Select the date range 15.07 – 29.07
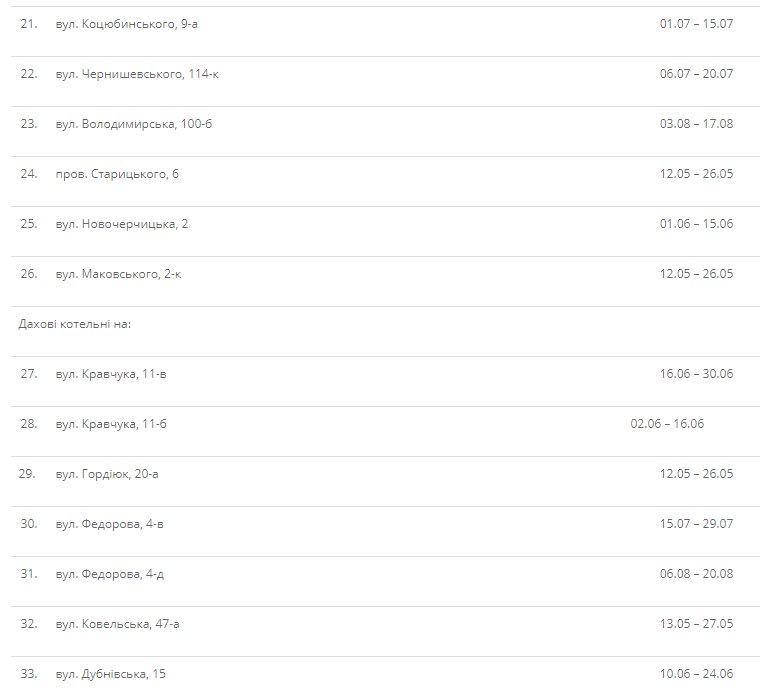This screenshot has width=760, height=695. [696, 524]
